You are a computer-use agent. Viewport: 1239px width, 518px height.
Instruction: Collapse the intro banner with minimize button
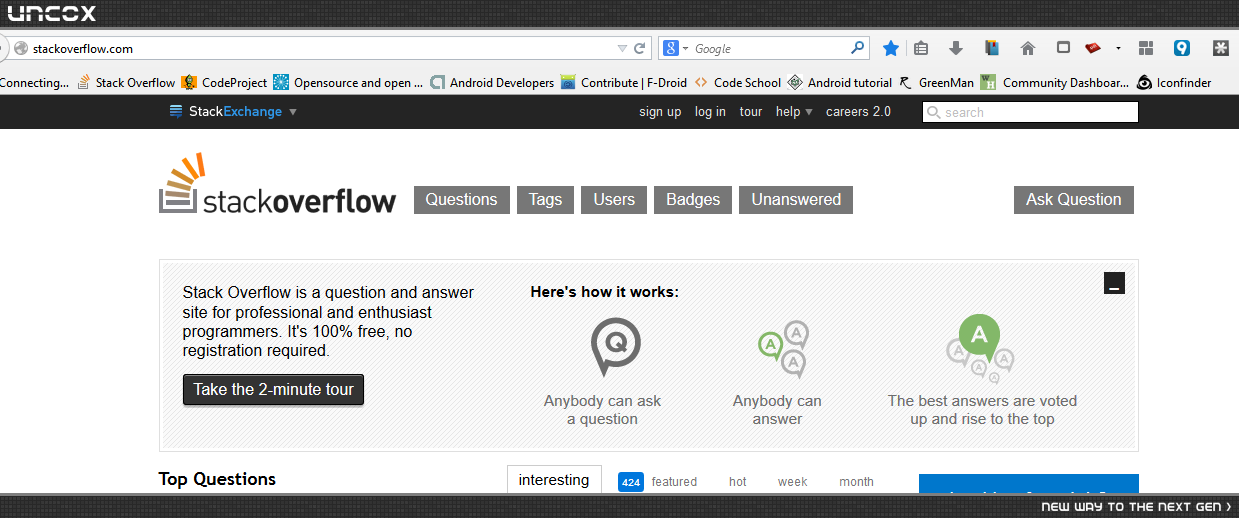coord(1115,282)
